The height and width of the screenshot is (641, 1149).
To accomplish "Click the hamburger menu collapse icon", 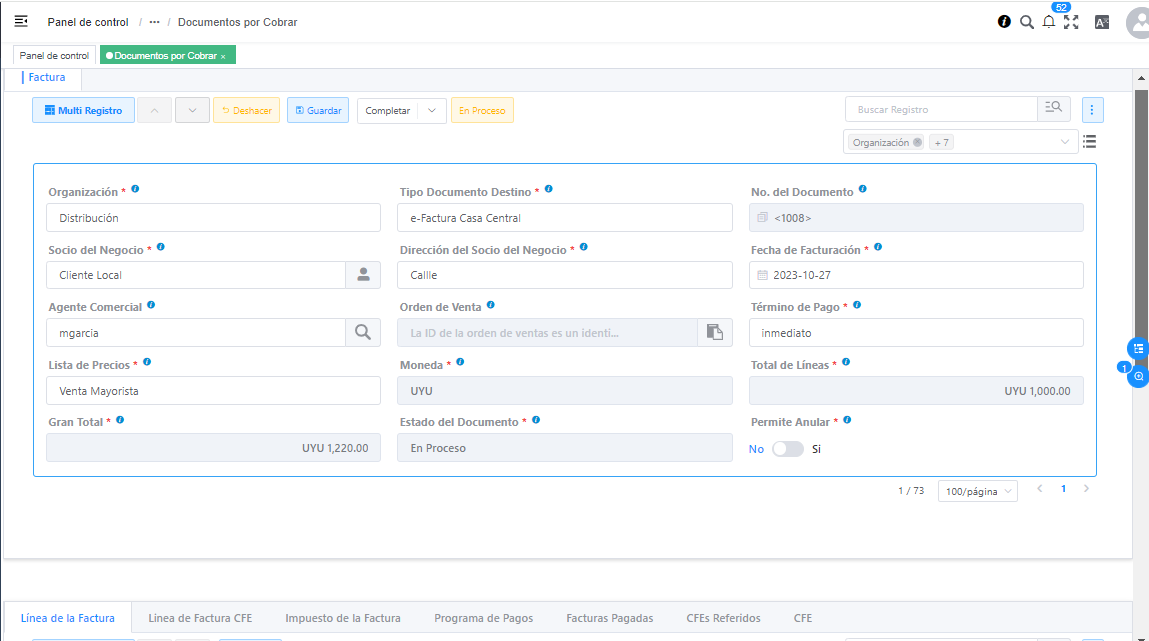I will 21,21.
